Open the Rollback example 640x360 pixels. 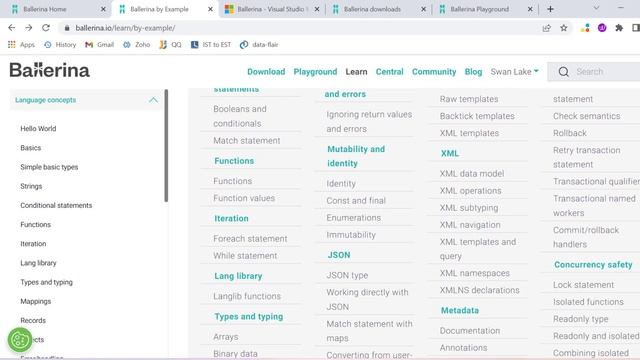tap(570, 133)
